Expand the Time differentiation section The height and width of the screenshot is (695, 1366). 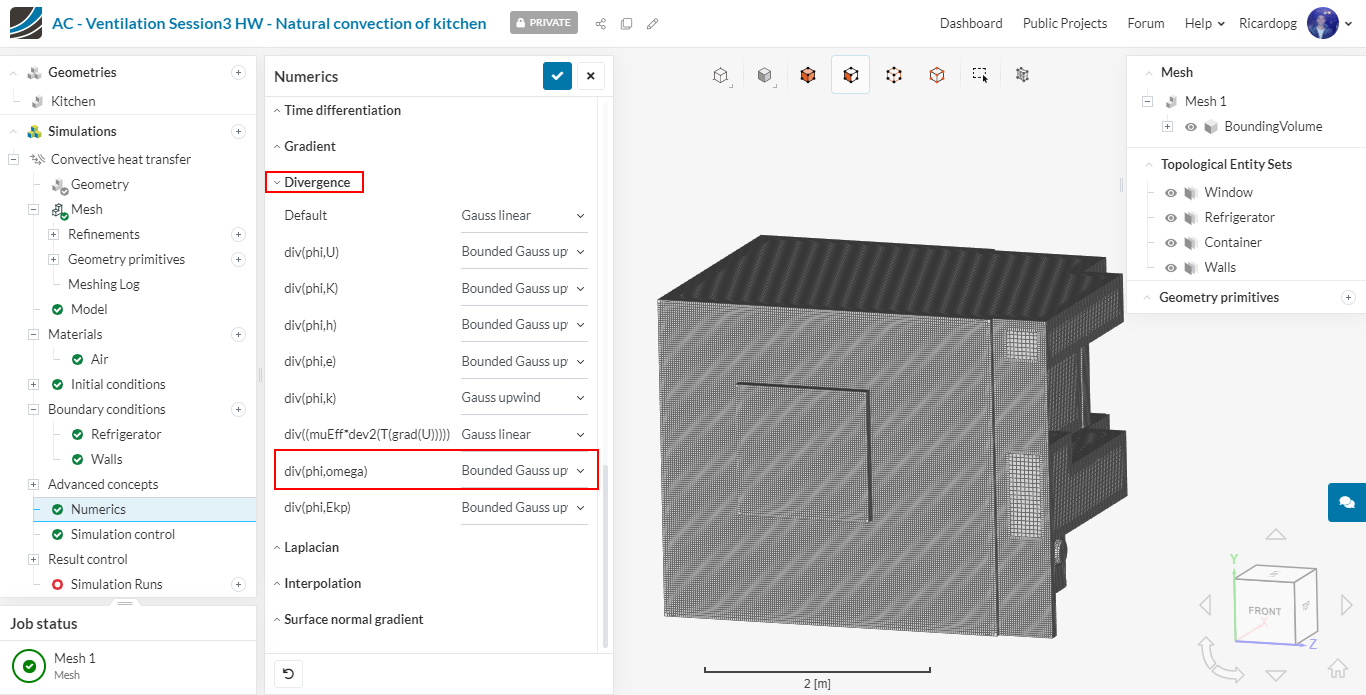(x=337, y=110)
